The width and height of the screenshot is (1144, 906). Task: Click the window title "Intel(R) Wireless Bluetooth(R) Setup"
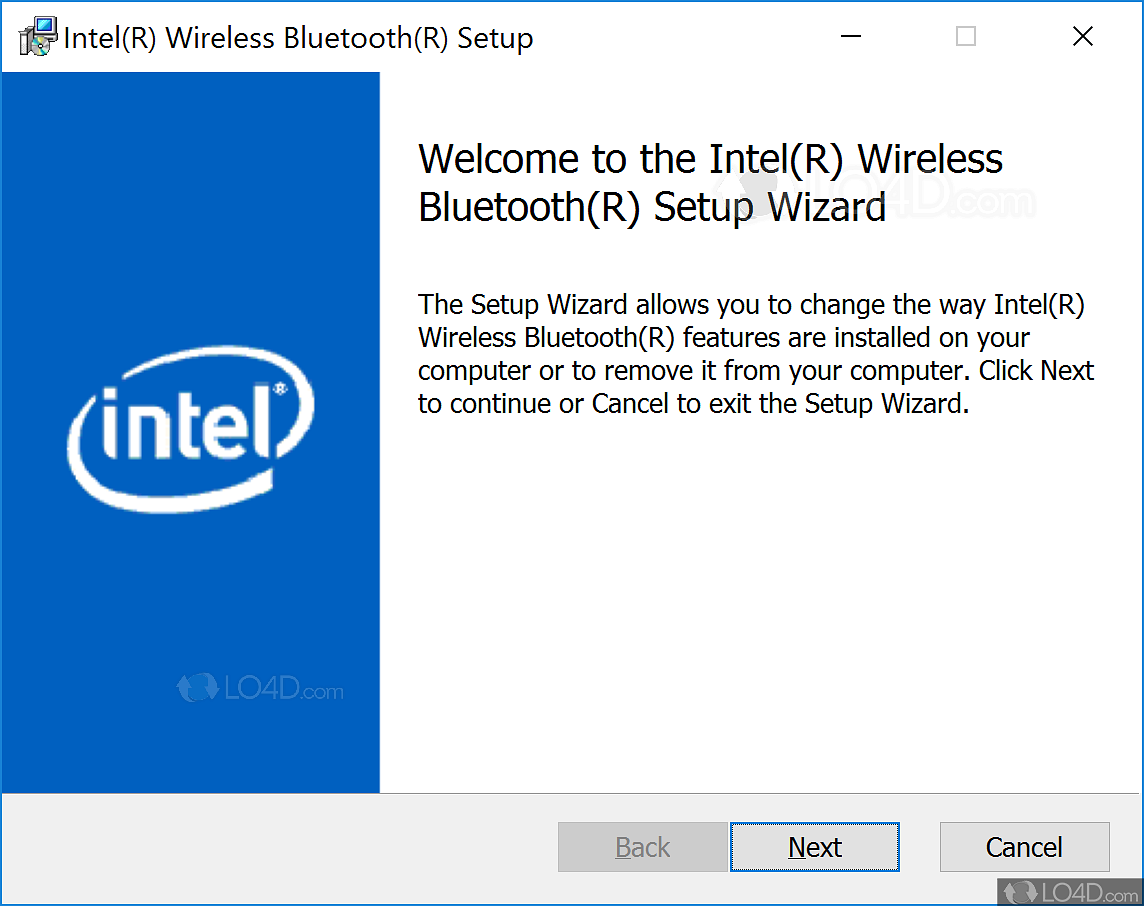(298, 39)
